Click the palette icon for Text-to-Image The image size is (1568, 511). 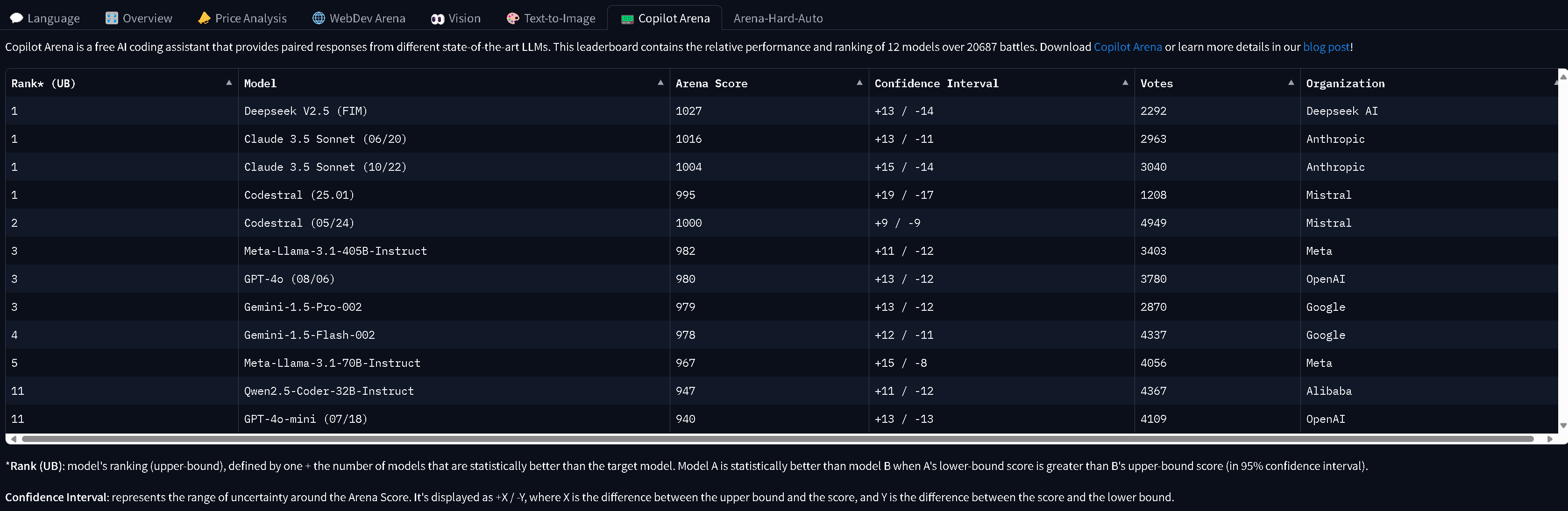(512, 18)
